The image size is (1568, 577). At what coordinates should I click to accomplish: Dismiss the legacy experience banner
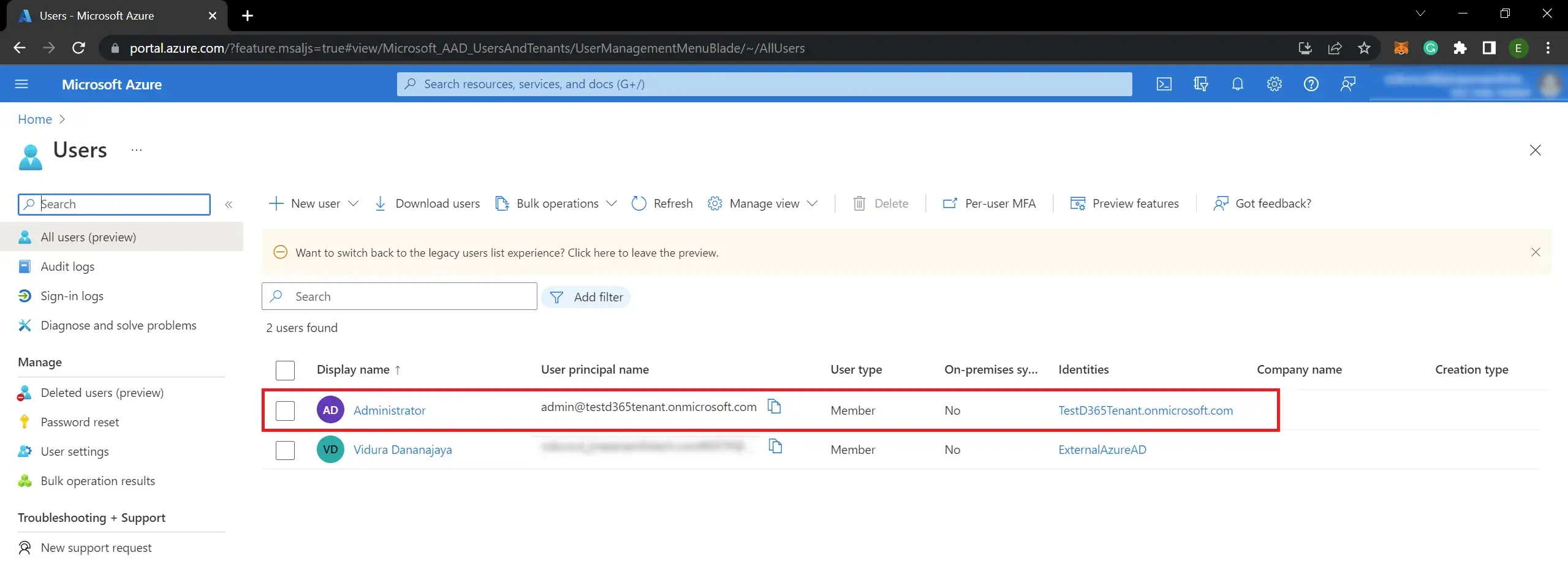click(x=1535, y=252)
